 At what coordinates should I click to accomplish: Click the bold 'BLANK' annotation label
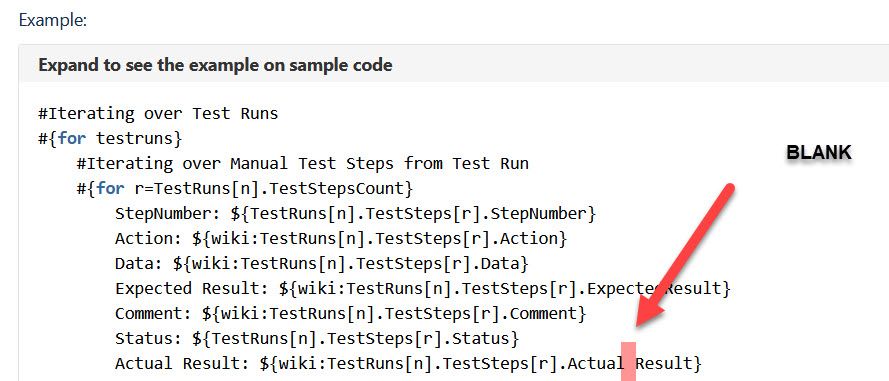[x=819, y=153]
